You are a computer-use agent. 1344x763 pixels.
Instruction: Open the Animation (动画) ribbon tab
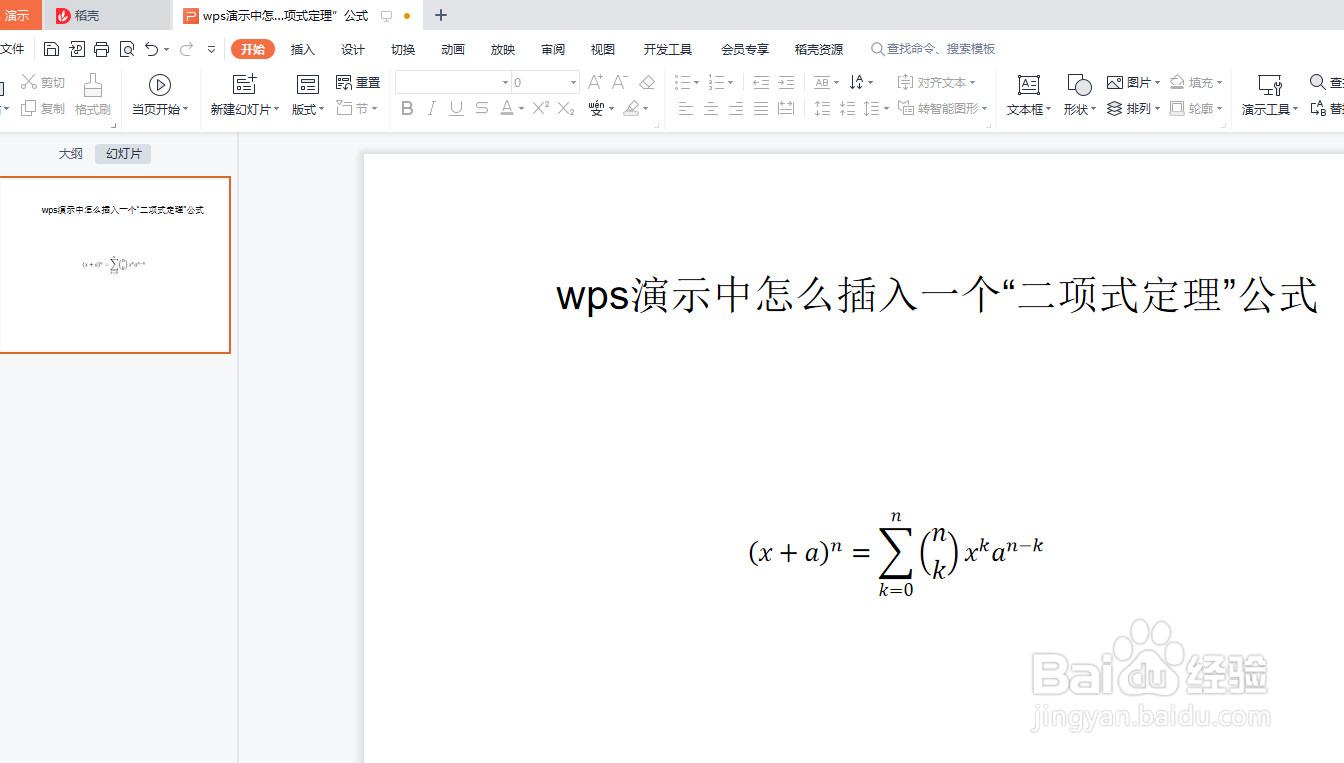tap(453, 49)
